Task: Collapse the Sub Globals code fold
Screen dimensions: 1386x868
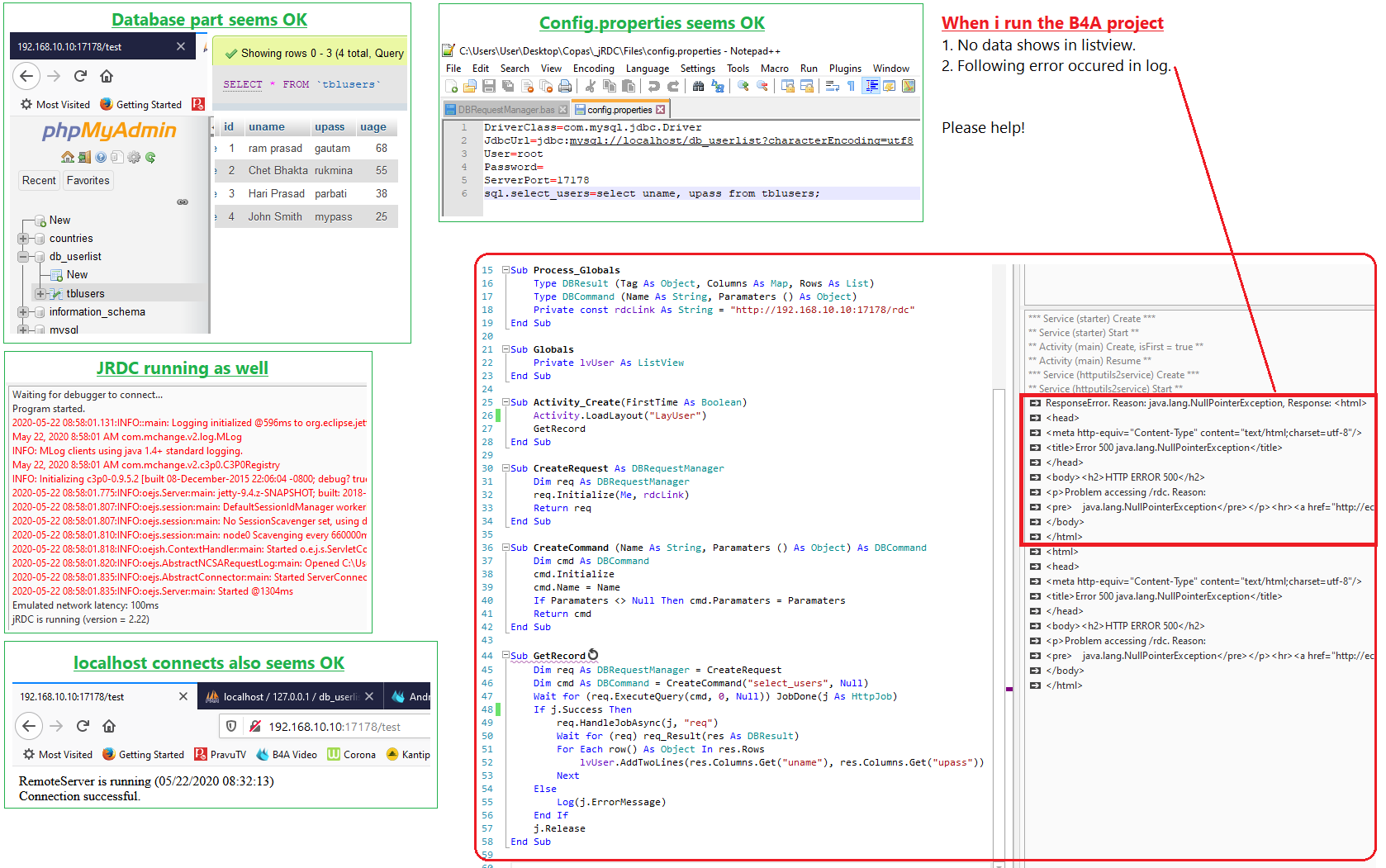Action: tap(506, 349)
